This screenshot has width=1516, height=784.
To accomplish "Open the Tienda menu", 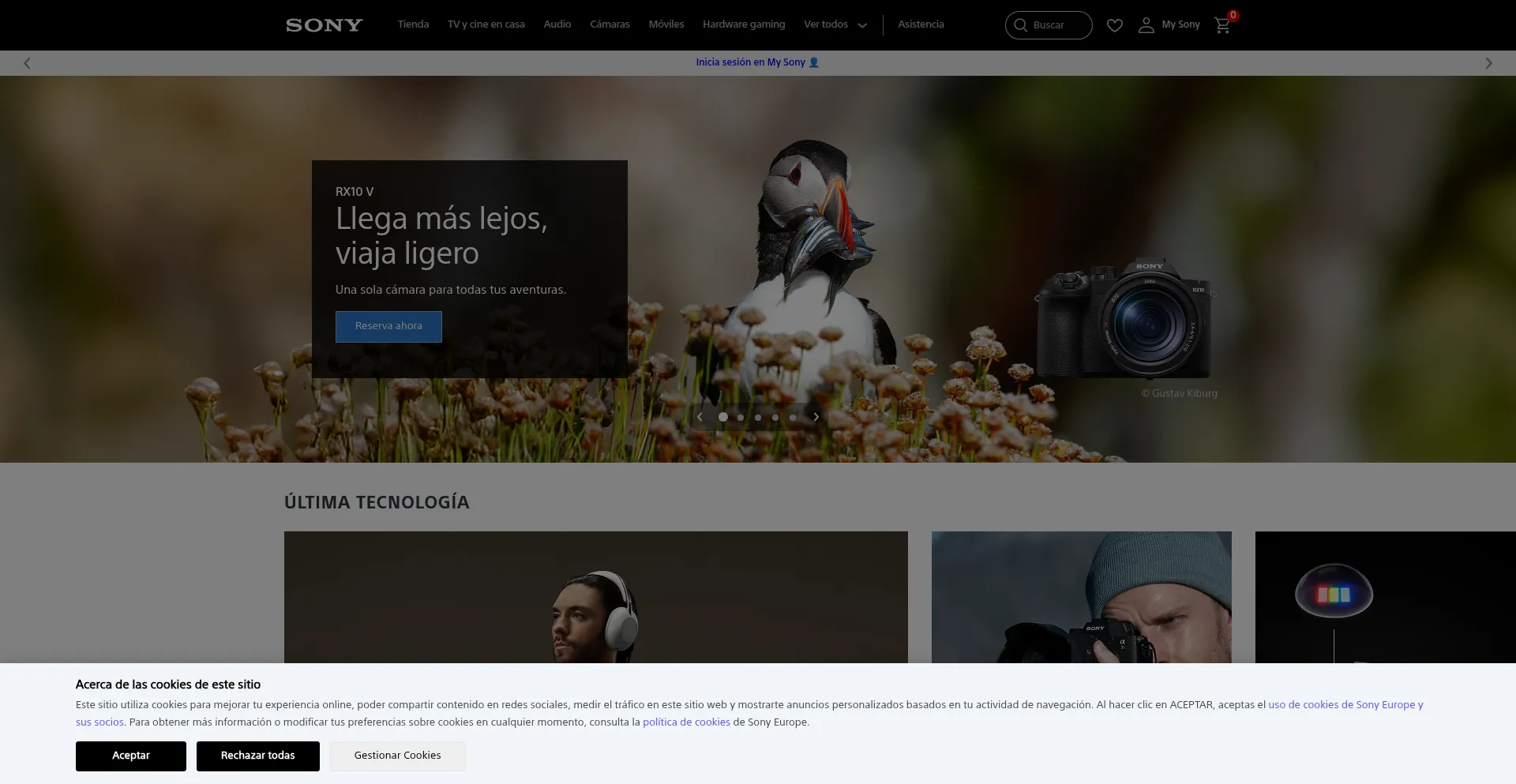I will (413, 24).
